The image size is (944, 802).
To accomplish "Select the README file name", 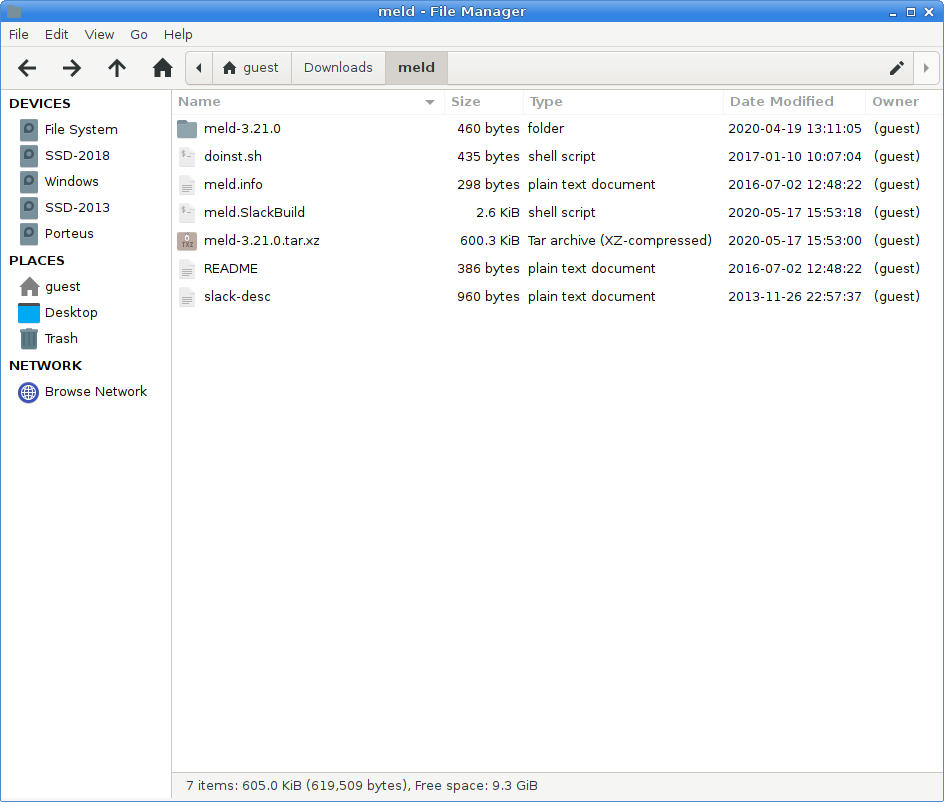I will 231,269.
